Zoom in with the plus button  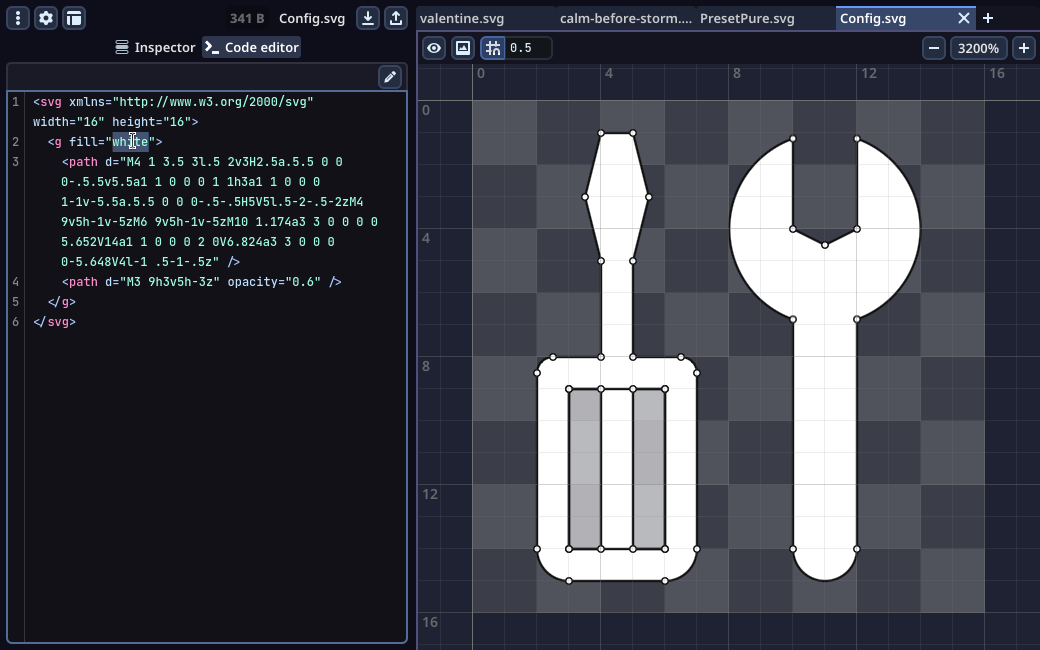[1023, 48]
